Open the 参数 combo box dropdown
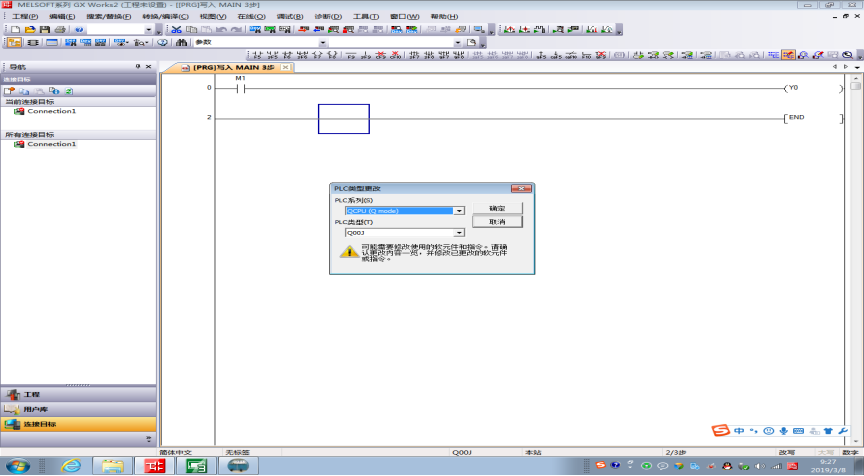This screenshot has height=476, width=864. pyautogui.click(x=322, y=43)
